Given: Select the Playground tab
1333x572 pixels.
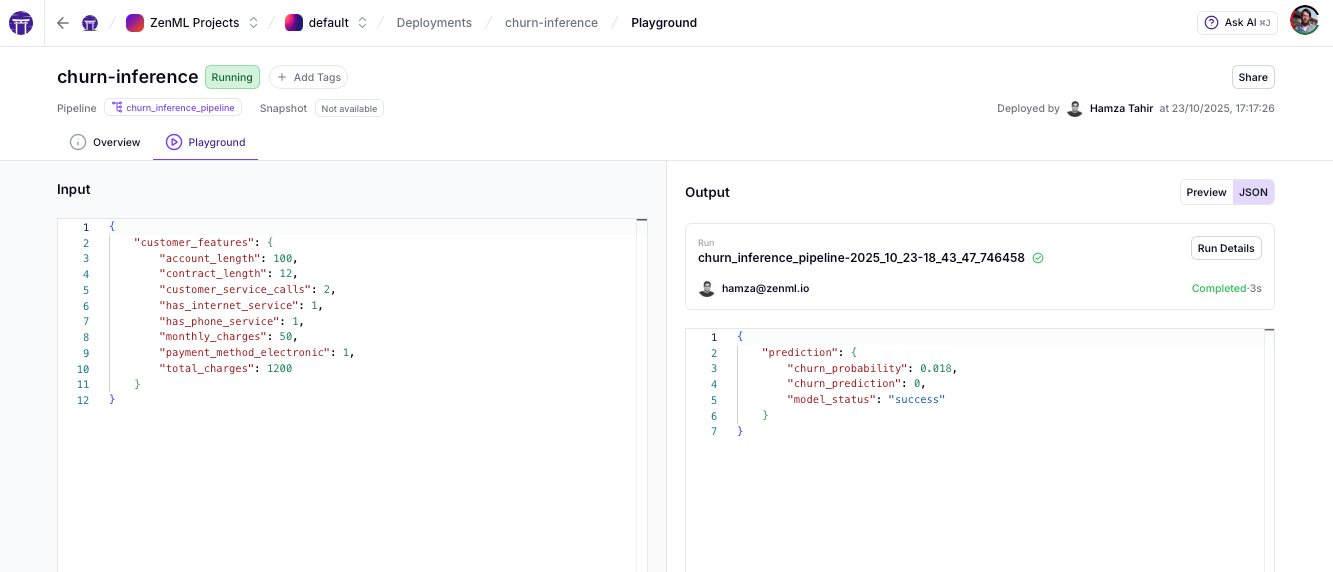Looking at the screenshot, I should [206, 142].
